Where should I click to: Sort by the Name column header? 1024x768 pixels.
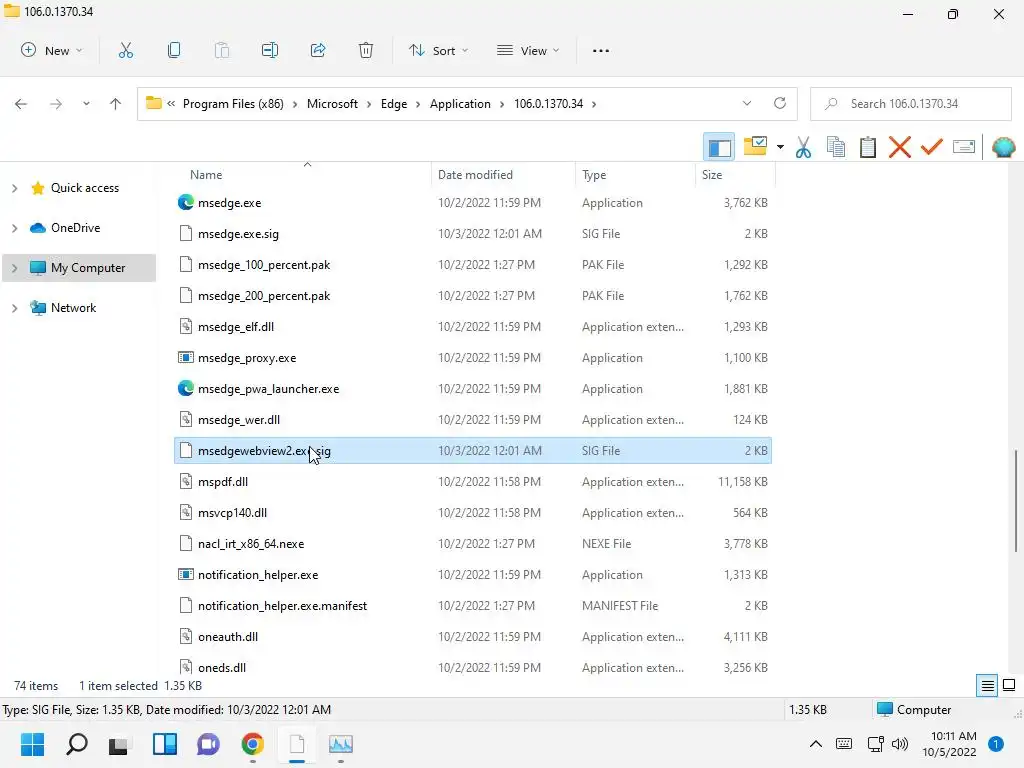[x=206, y=175]
